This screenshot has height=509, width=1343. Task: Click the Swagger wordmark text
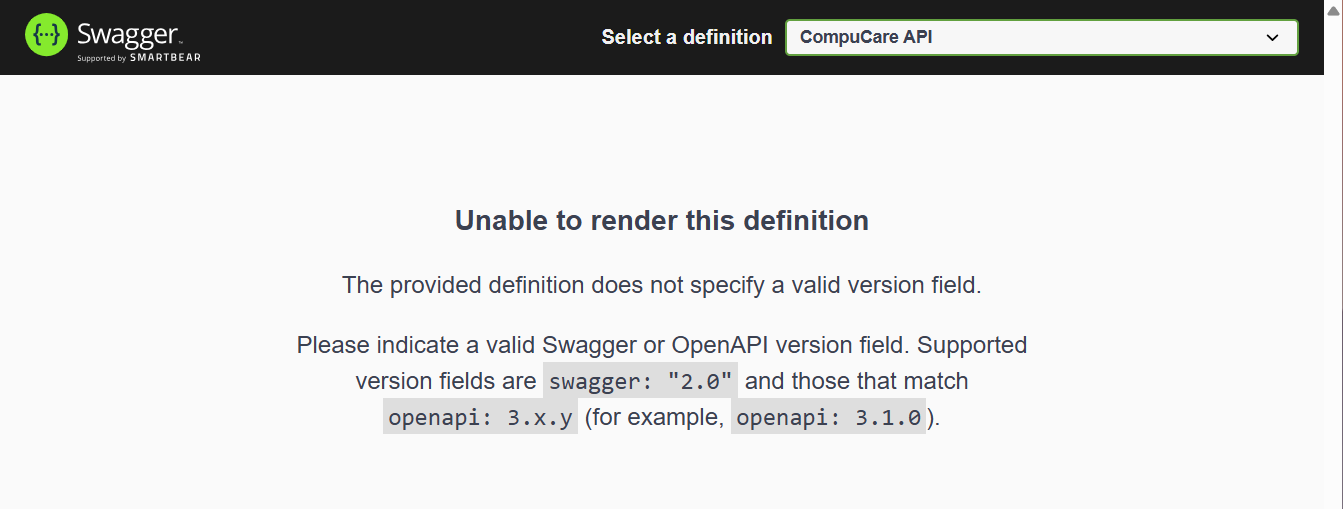tap(128, 34)
